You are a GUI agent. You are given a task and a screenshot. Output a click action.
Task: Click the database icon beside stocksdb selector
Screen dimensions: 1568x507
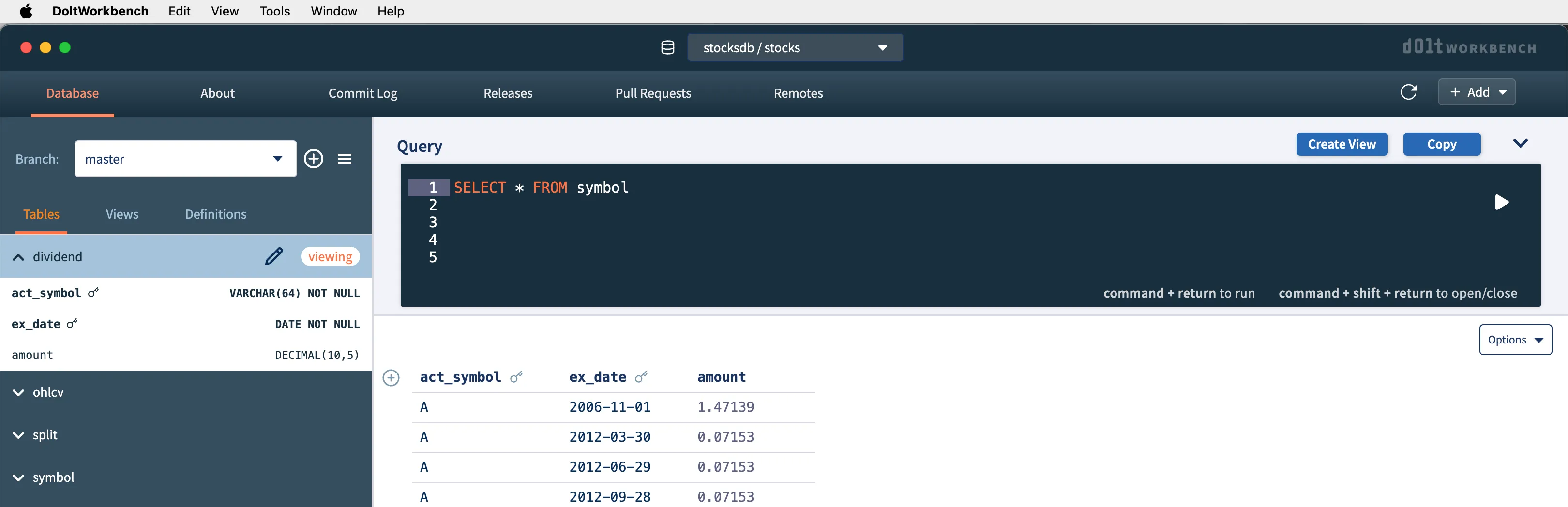(x=668, y=47)
